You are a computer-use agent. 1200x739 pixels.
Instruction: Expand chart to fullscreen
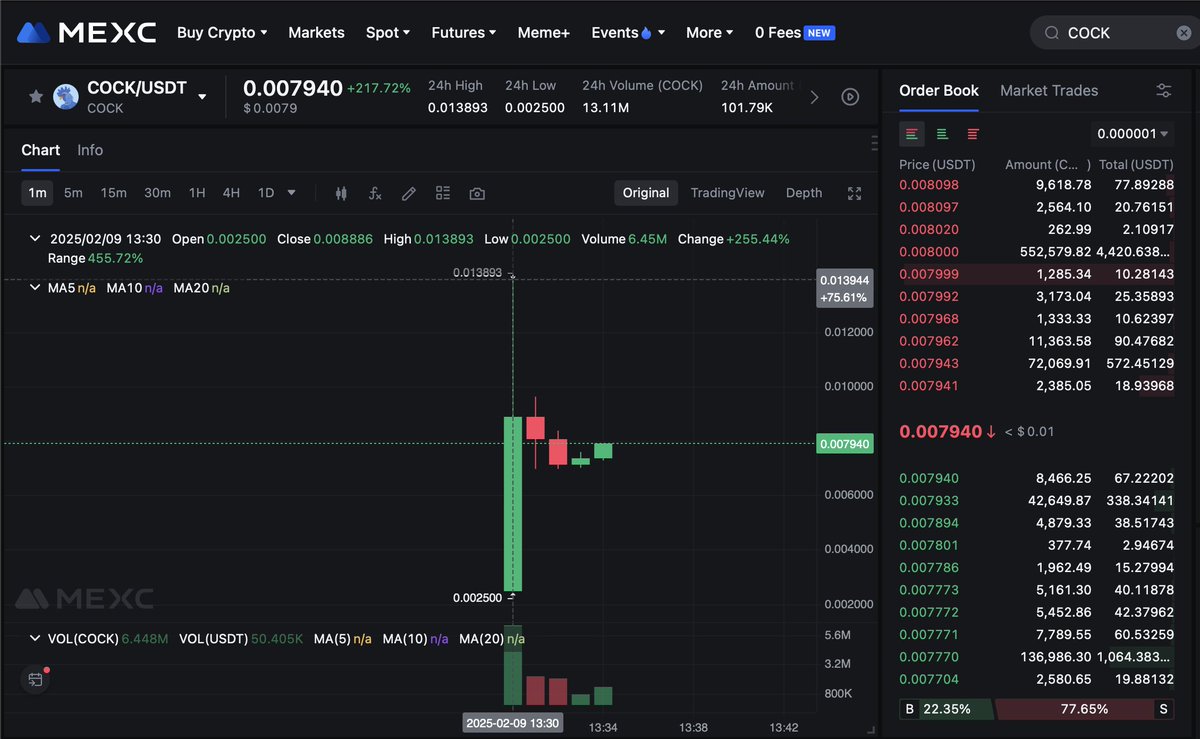(x=854, y=193)
